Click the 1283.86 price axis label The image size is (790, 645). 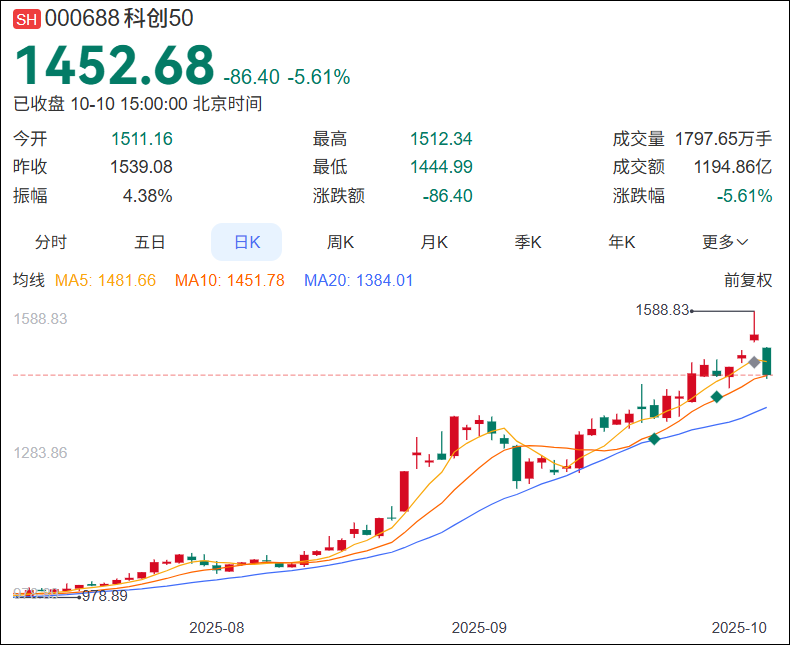pos(40,453)
